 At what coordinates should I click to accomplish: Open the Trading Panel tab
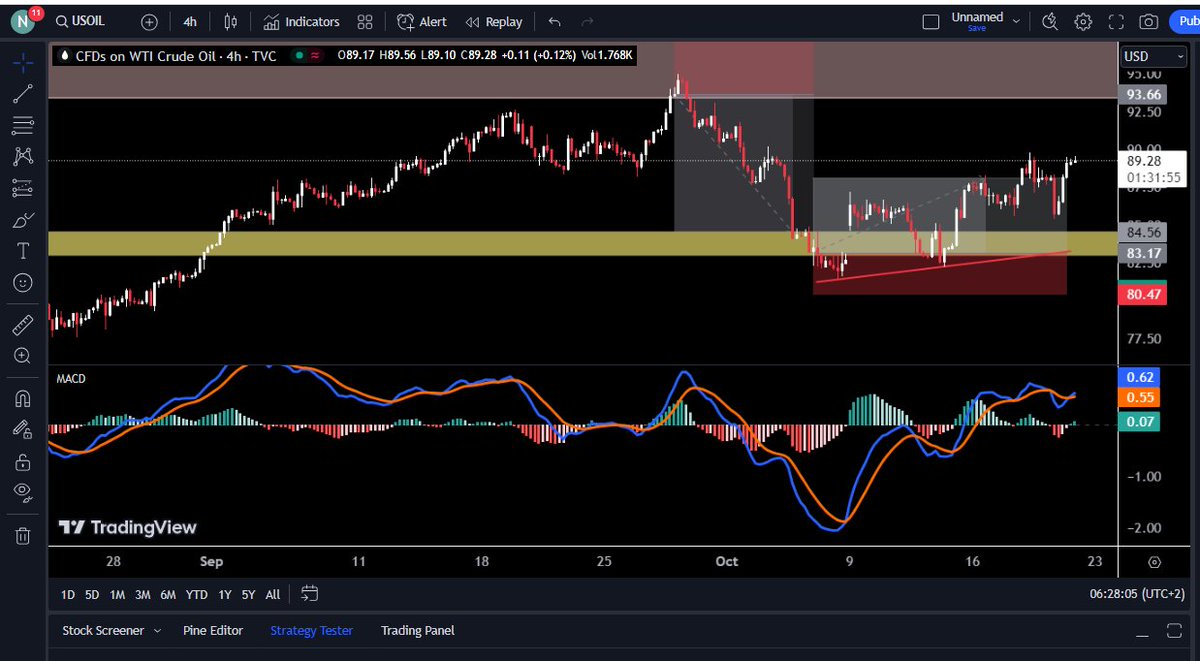coord(418,630)
